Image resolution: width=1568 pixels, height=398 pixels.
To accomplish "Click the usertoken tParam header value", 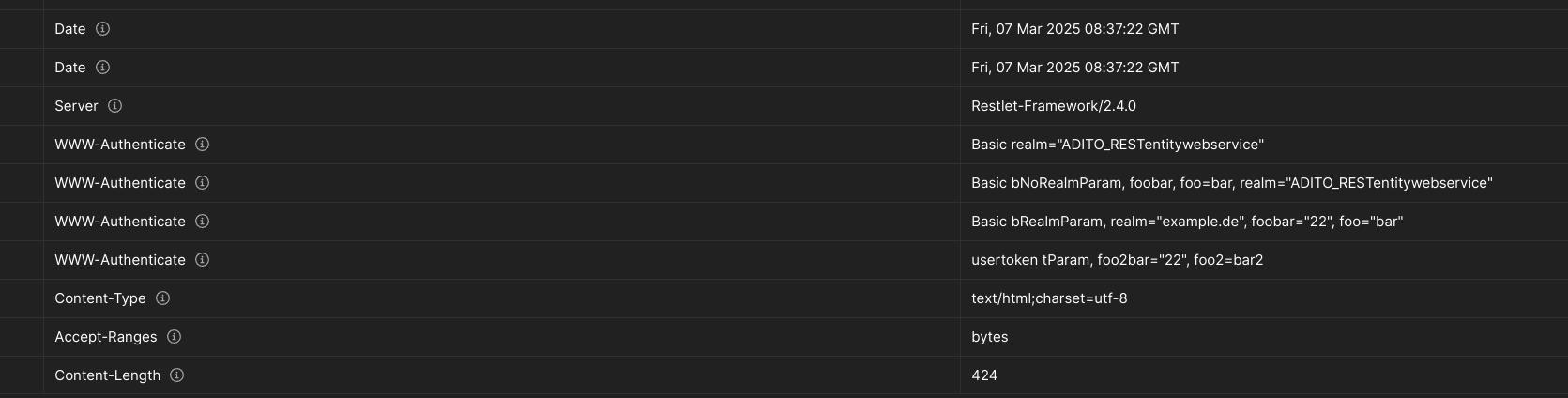I will 1118,260.
